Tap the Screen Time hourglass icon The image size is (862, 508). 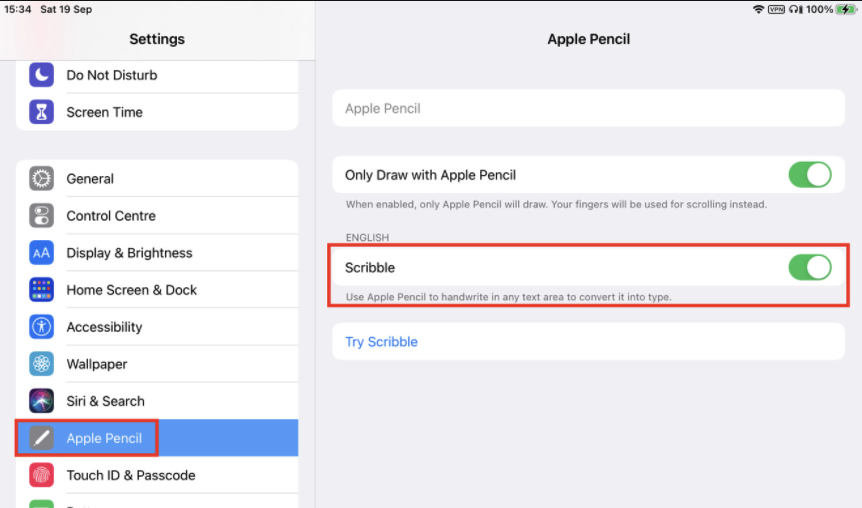[41, 112]
